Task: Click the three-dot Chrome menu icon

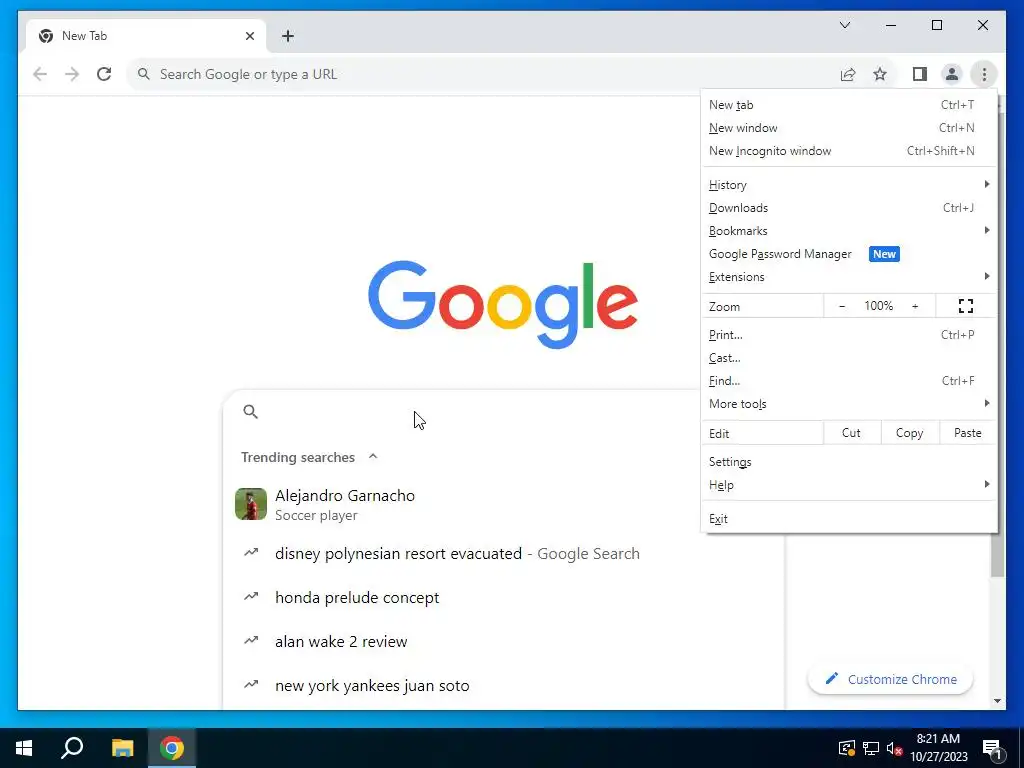Action: click(x=984, y=74)
